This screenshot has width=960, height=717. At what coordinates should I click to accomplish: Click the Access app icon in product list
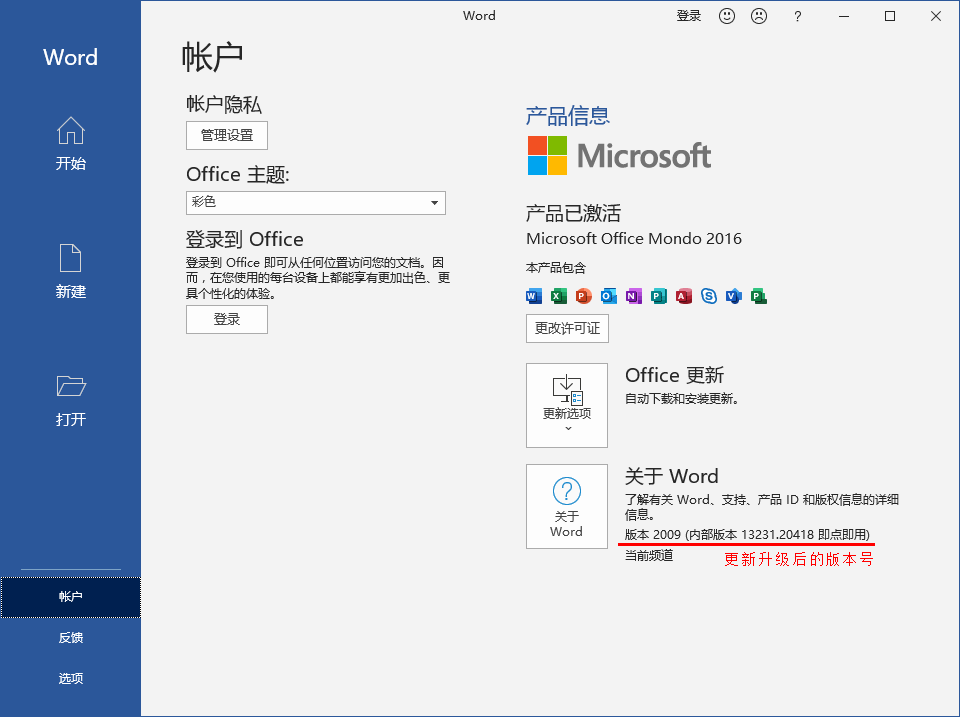click(684, 296)
